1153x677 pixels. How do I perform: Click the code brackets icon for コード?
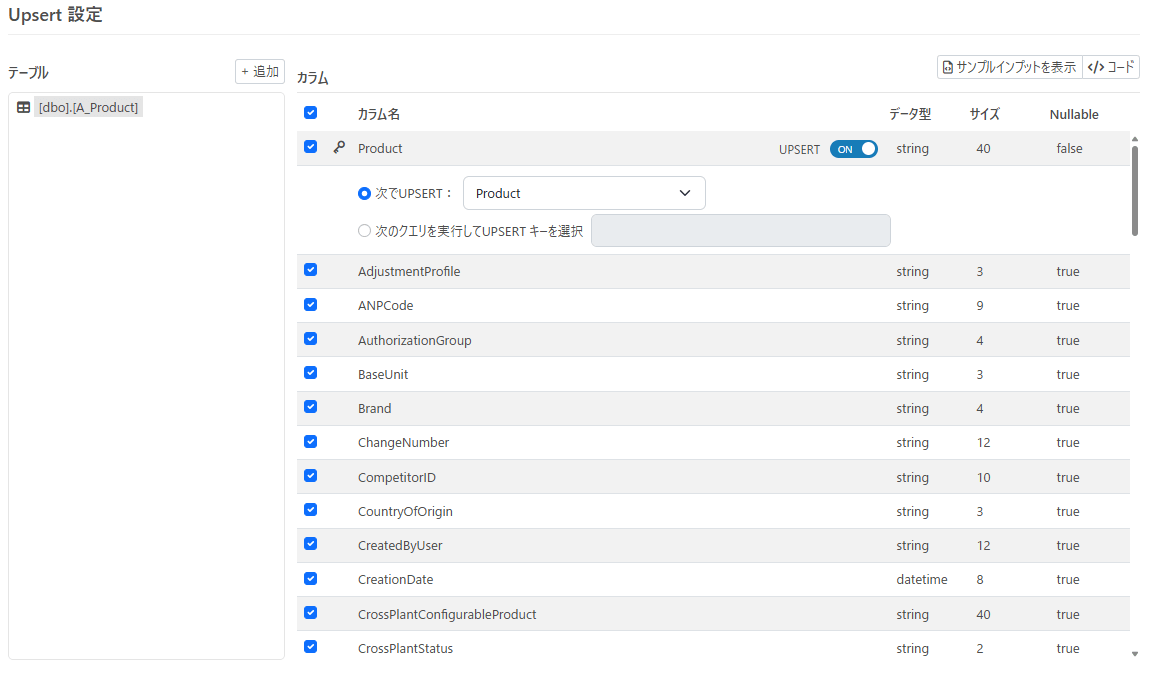(1096, 67)
